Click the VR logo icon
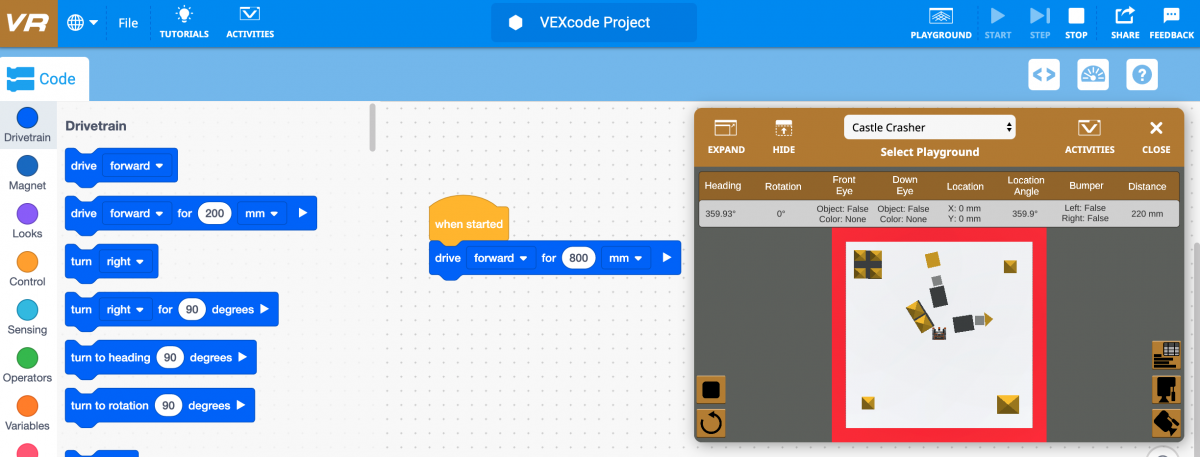 (28, 23)
